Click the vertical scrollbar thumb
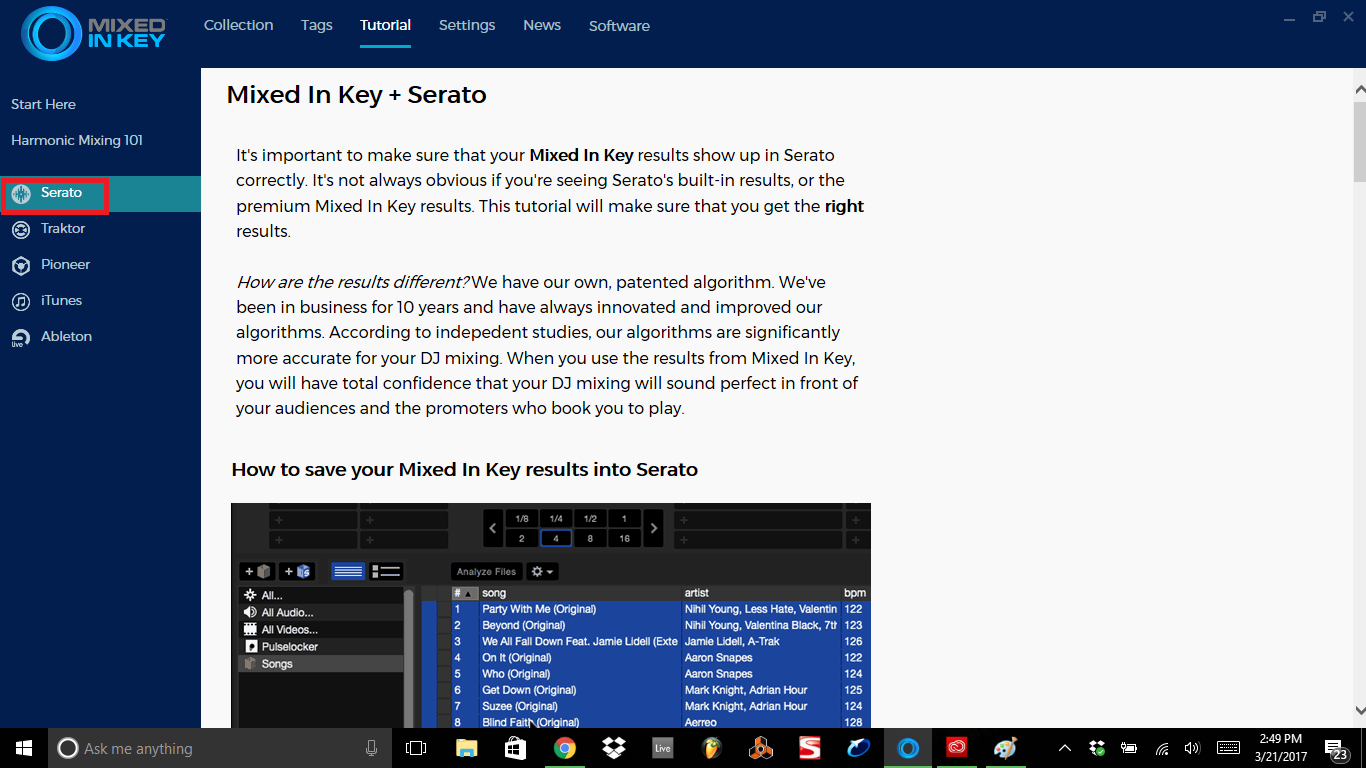The width and height of the screenshot is (1366, 768). point(1360,140)
